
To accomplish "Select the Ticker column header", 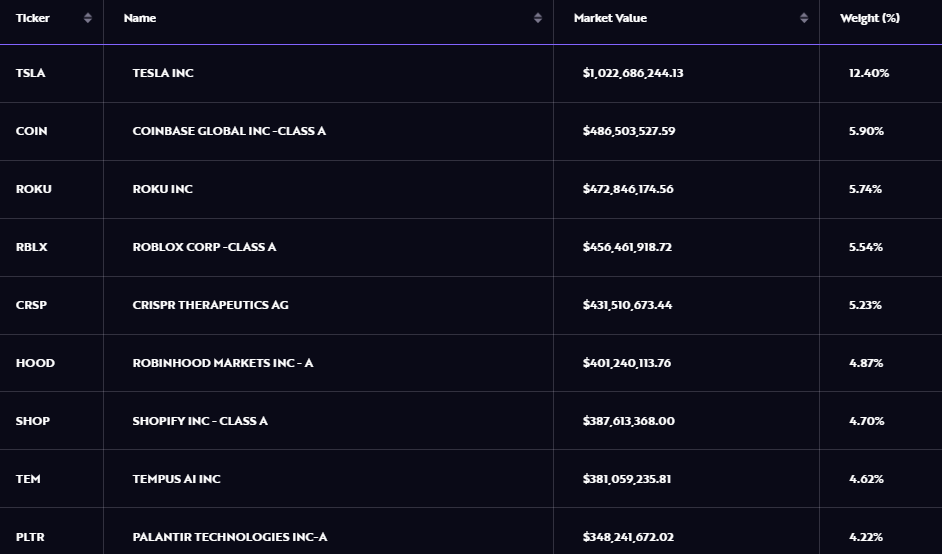I will coord(32,18).
